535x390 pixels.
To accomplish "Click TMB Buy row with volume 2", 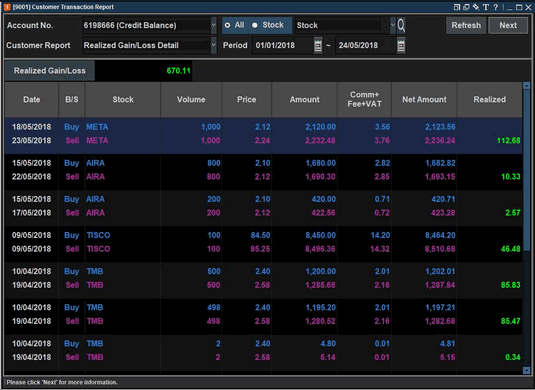I will click(263, 344).
